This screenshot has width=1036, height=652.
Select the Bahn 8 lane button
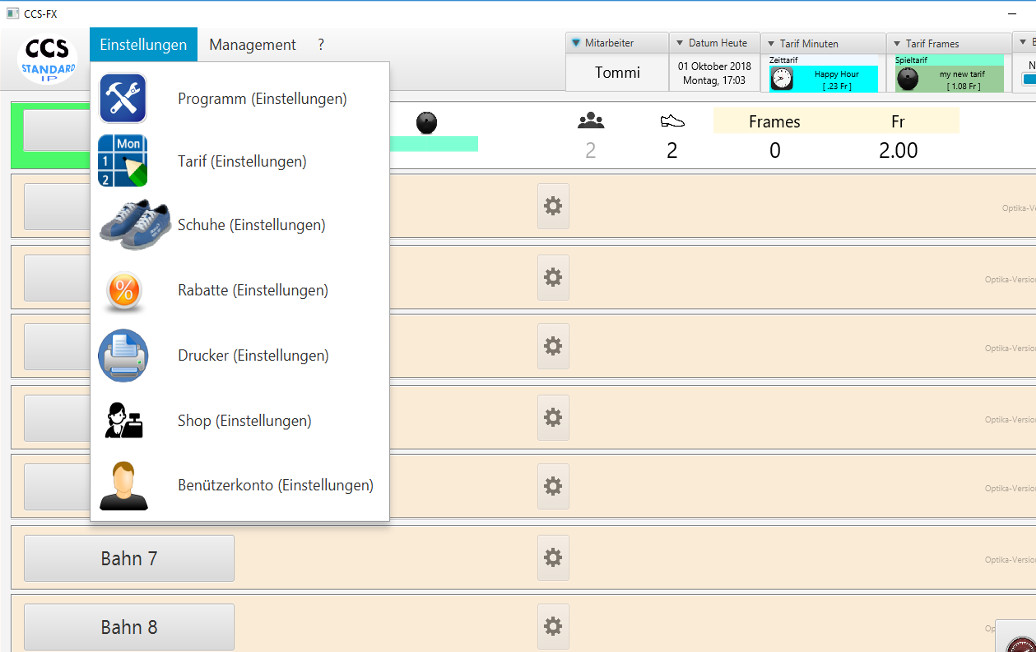[x=129, y=627]
